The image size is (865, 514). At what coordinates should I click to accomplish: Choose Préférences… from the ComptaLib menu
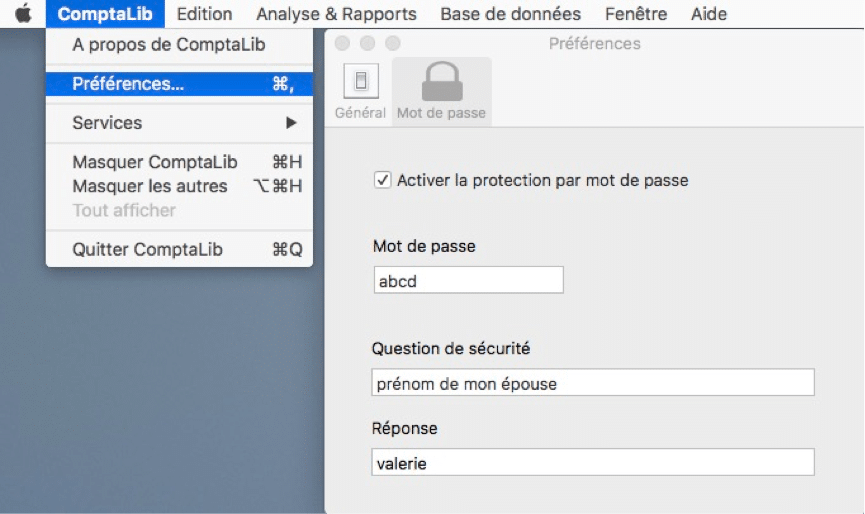[x=179, y=84]
